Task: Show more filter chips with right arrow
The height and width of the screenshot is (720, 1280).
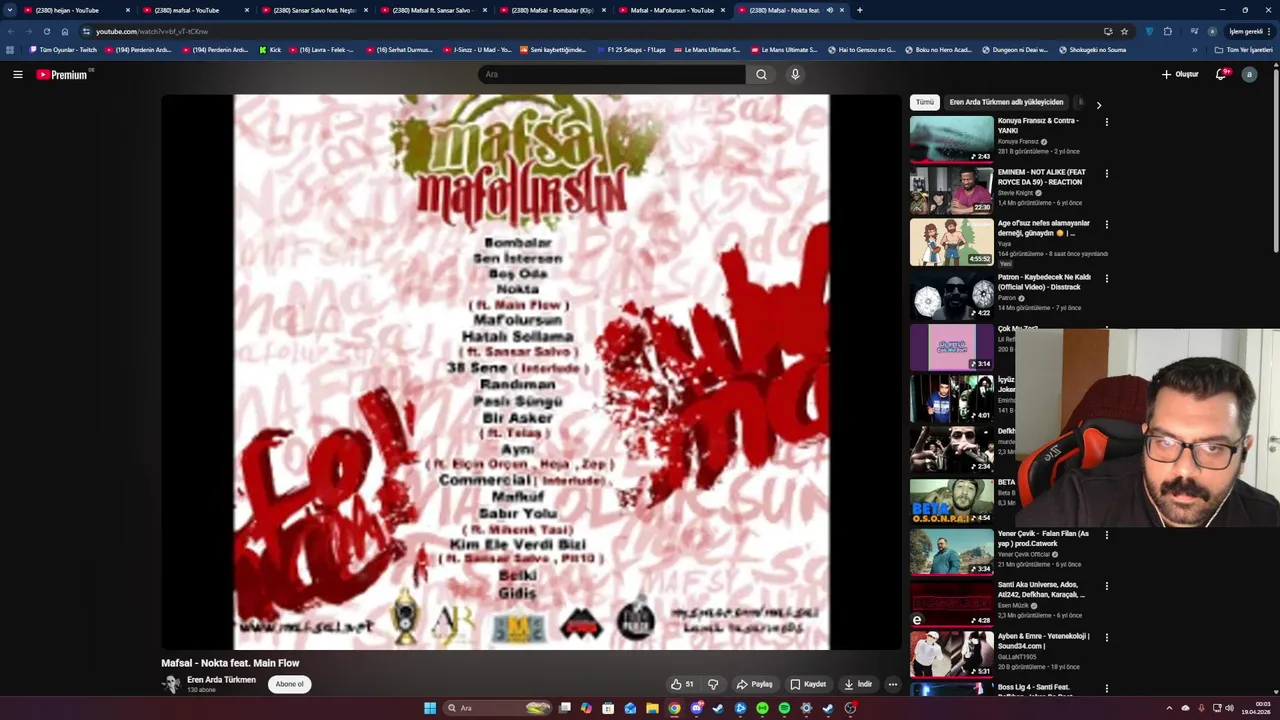Action: (1098, 104)
